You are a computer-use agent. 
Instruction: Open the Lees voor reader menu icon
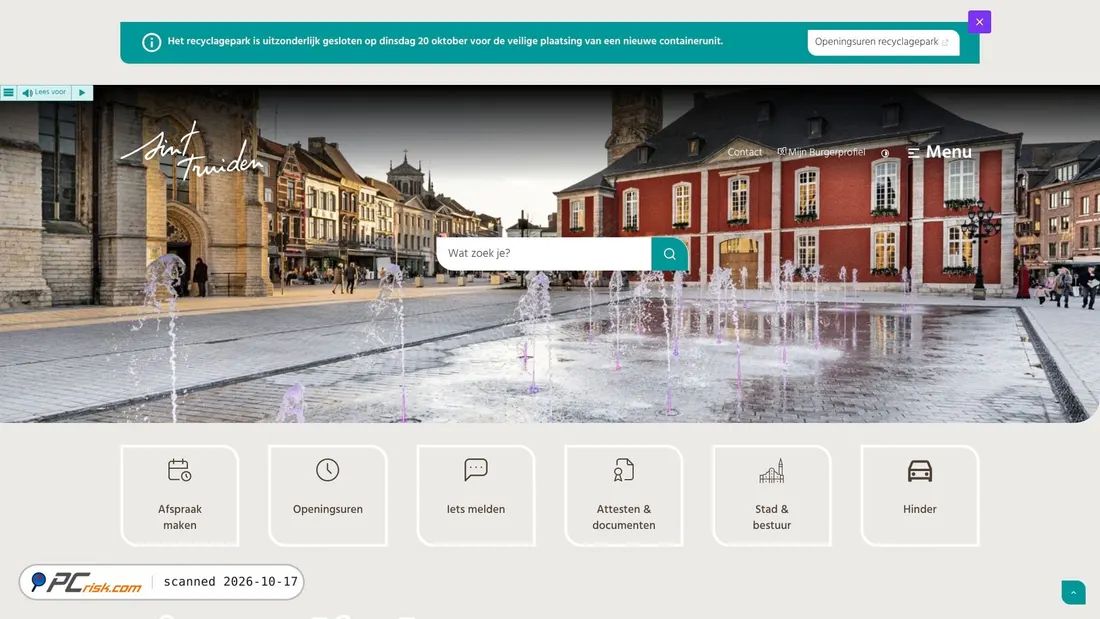coord(8,93)
